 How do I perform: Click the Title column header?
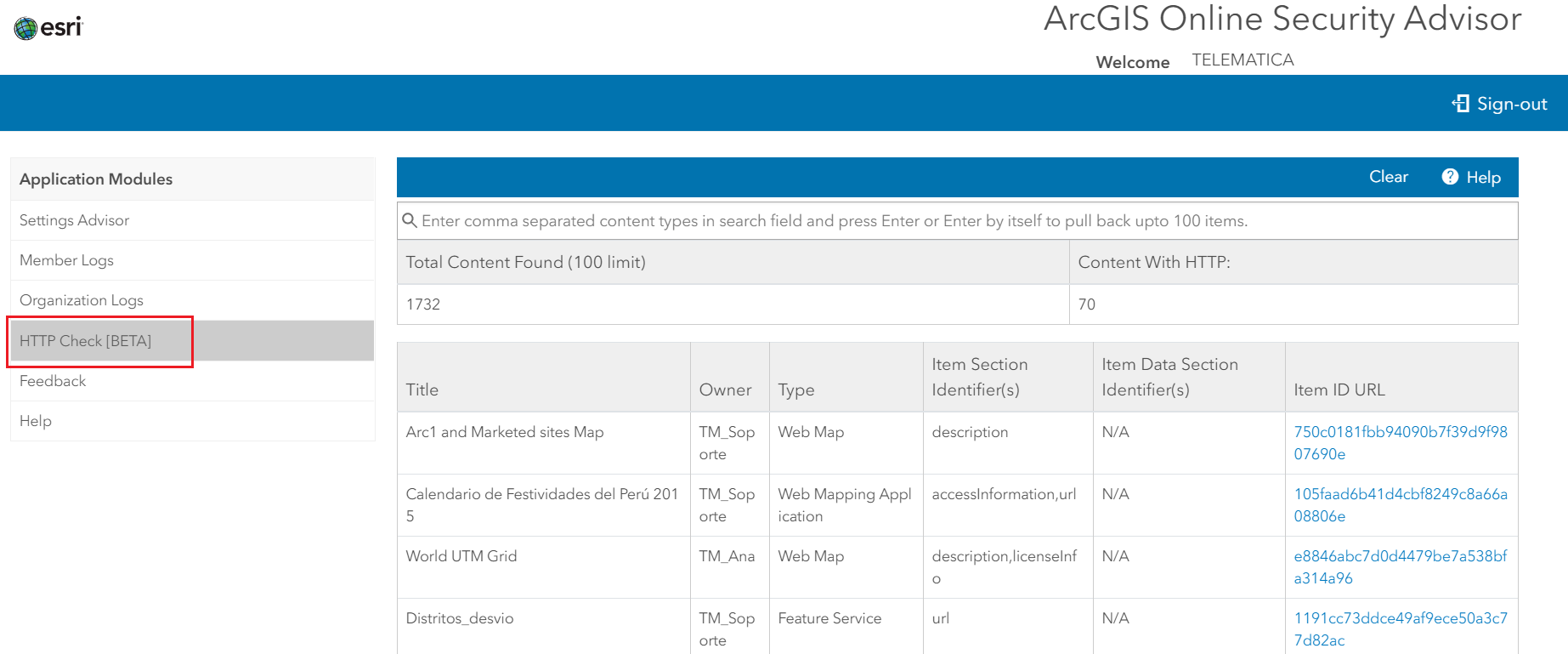click(422, 390)
